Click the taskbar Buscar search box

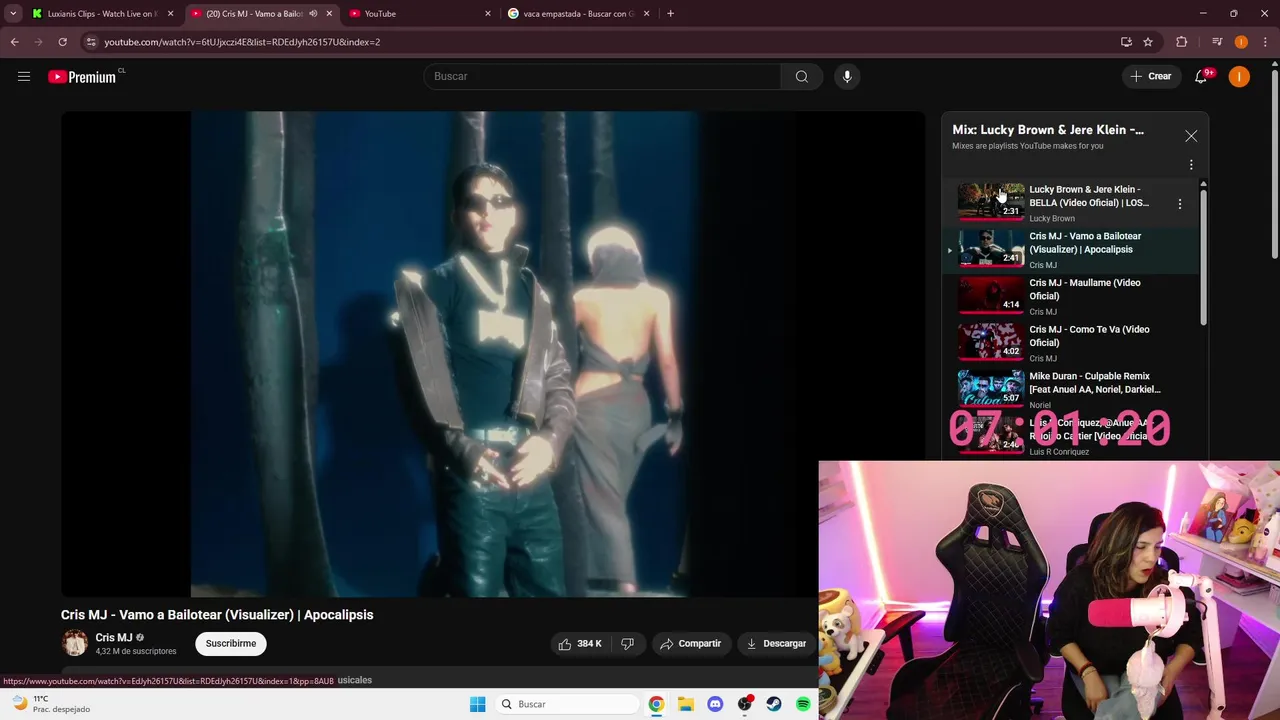click(567, 704)
